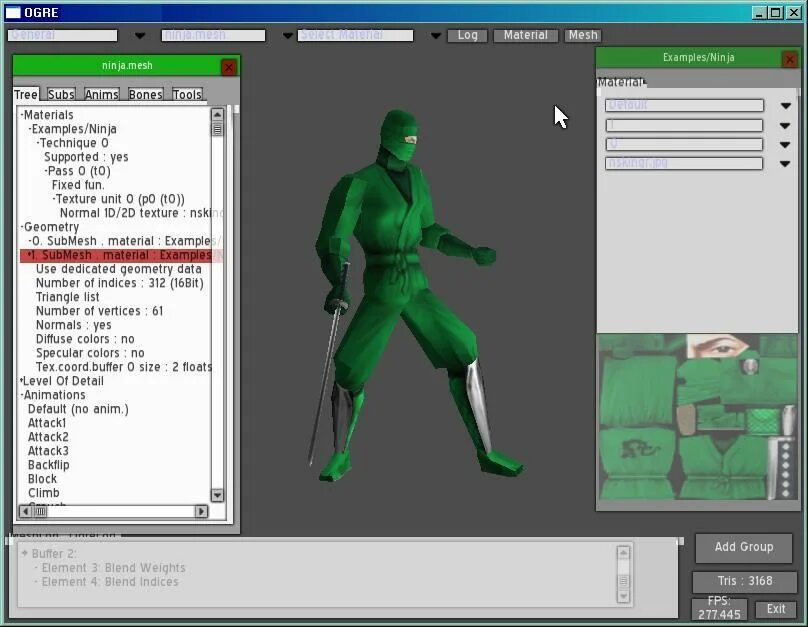Select the Climb animation

click(x=43, y=493)
